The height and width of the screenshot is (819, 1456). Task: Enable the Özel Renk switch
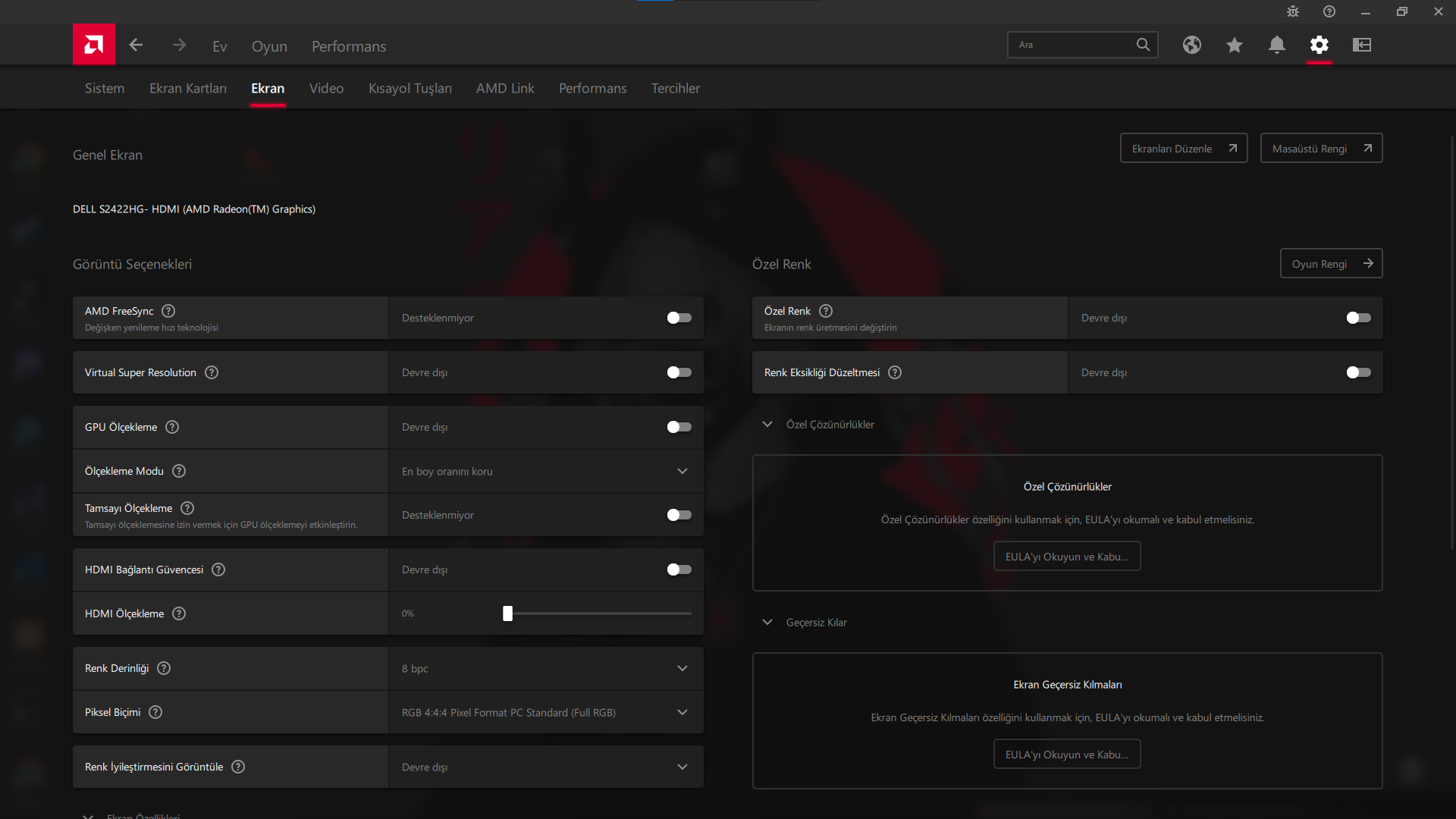coord(1358,318)
